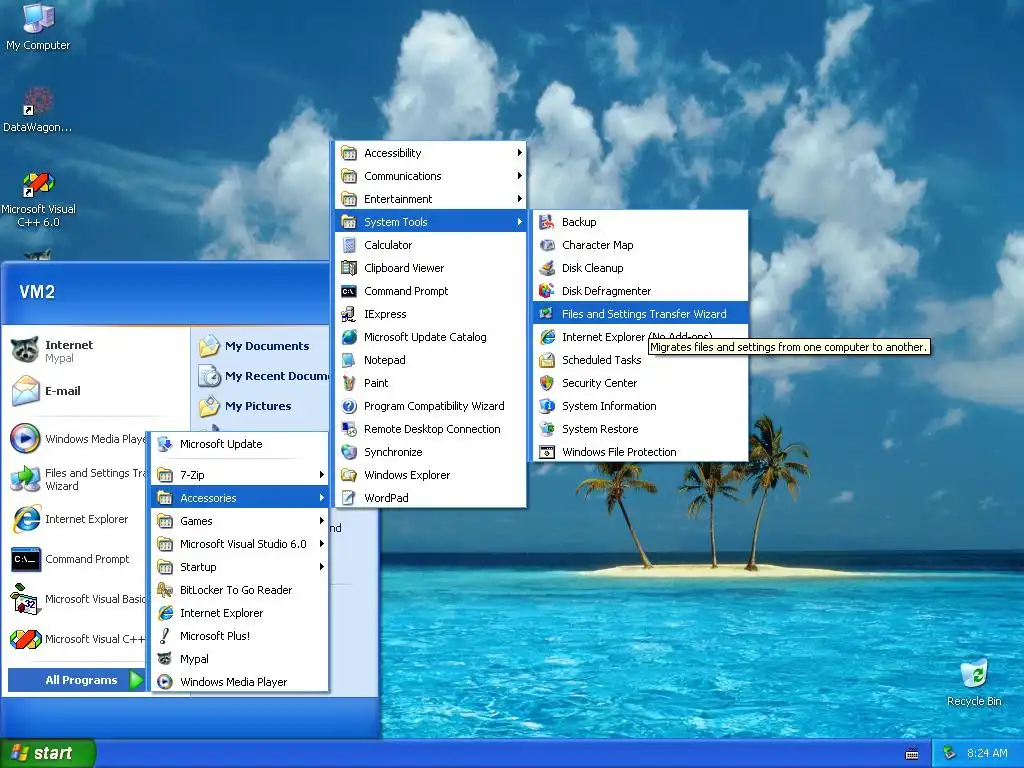Expand Accessories submenu arrow
This screenshot has width=1024, height=768.
pyautogui.click(x=322, y=498)
